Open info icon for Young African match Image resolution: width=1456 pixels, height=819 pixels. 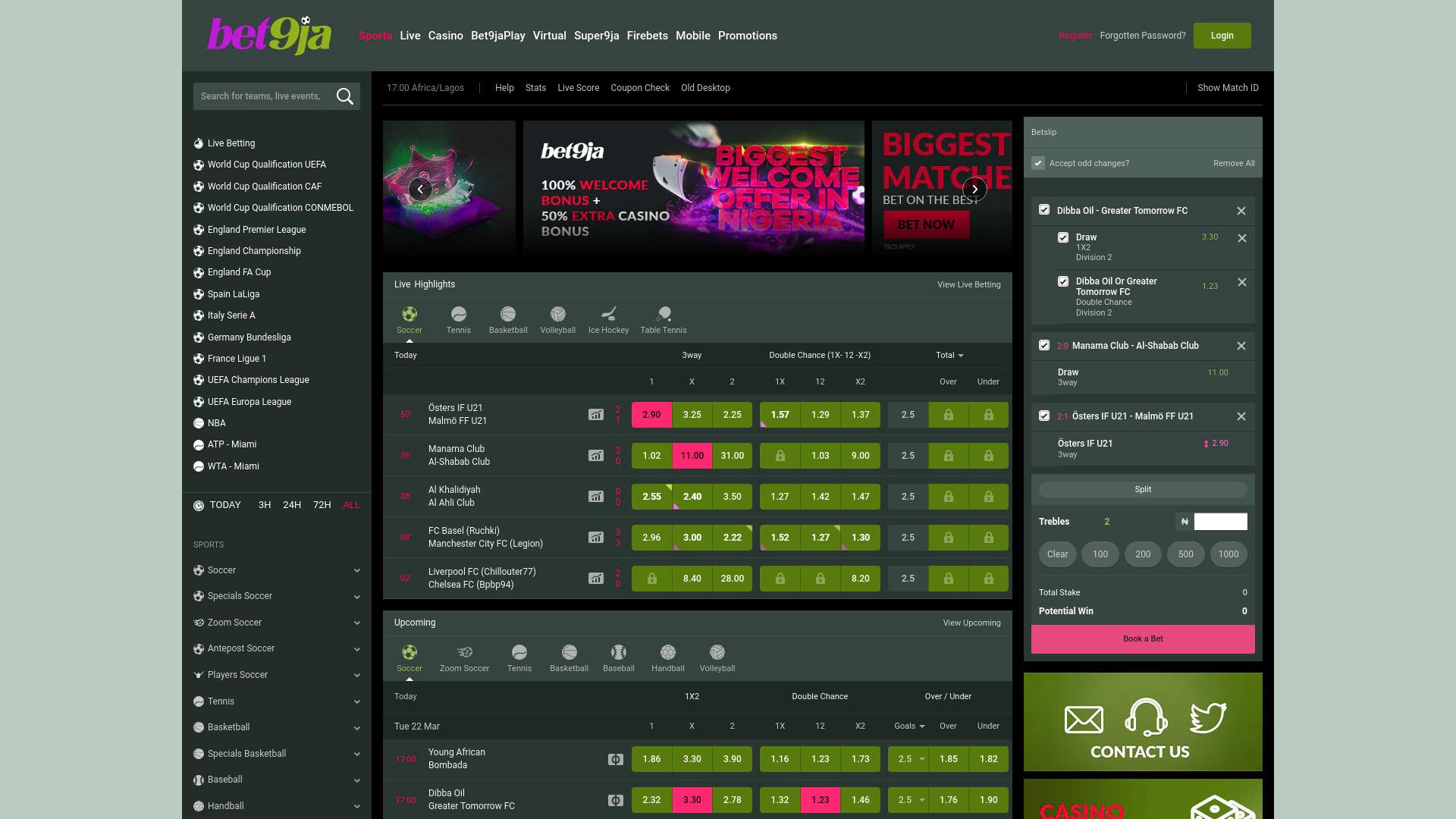coord(616,759)
